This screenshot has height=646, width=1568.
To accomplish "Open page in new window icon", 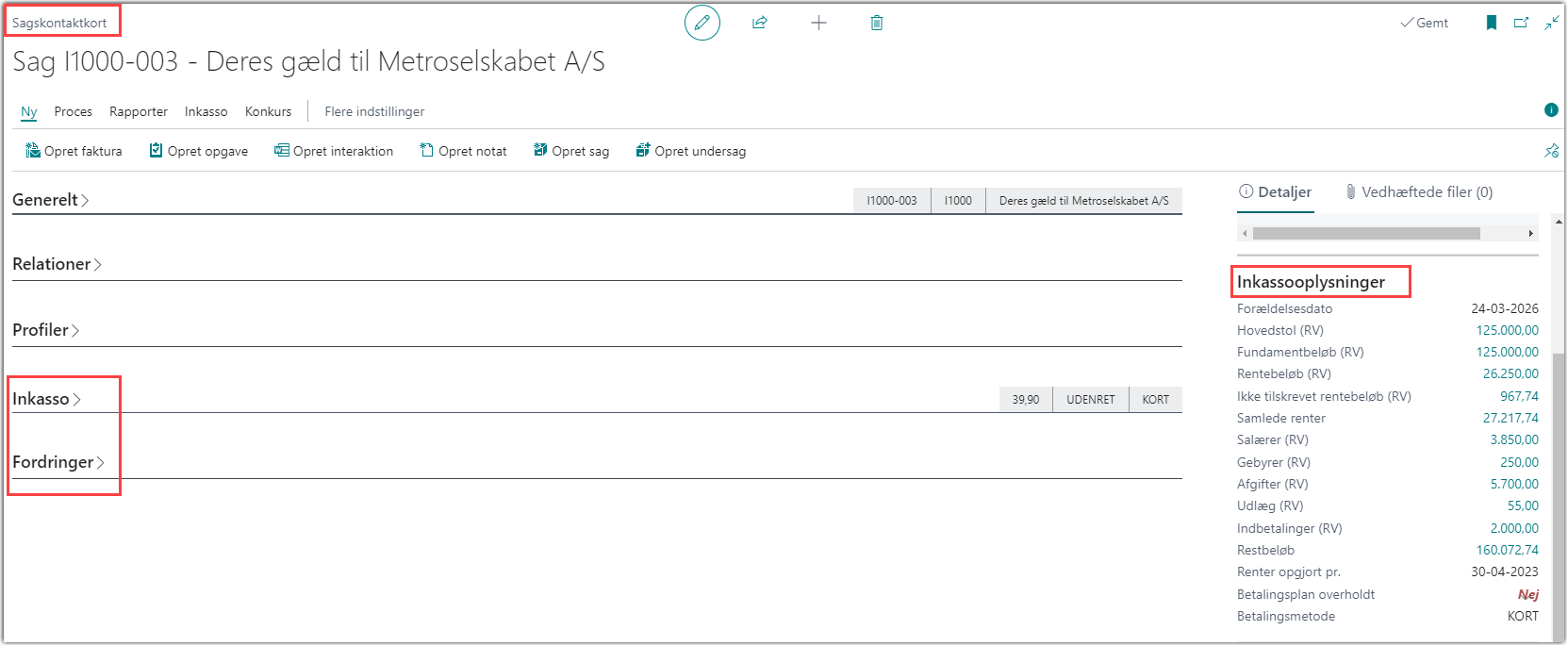I will pyautogui.click(x=1521, y=23).
